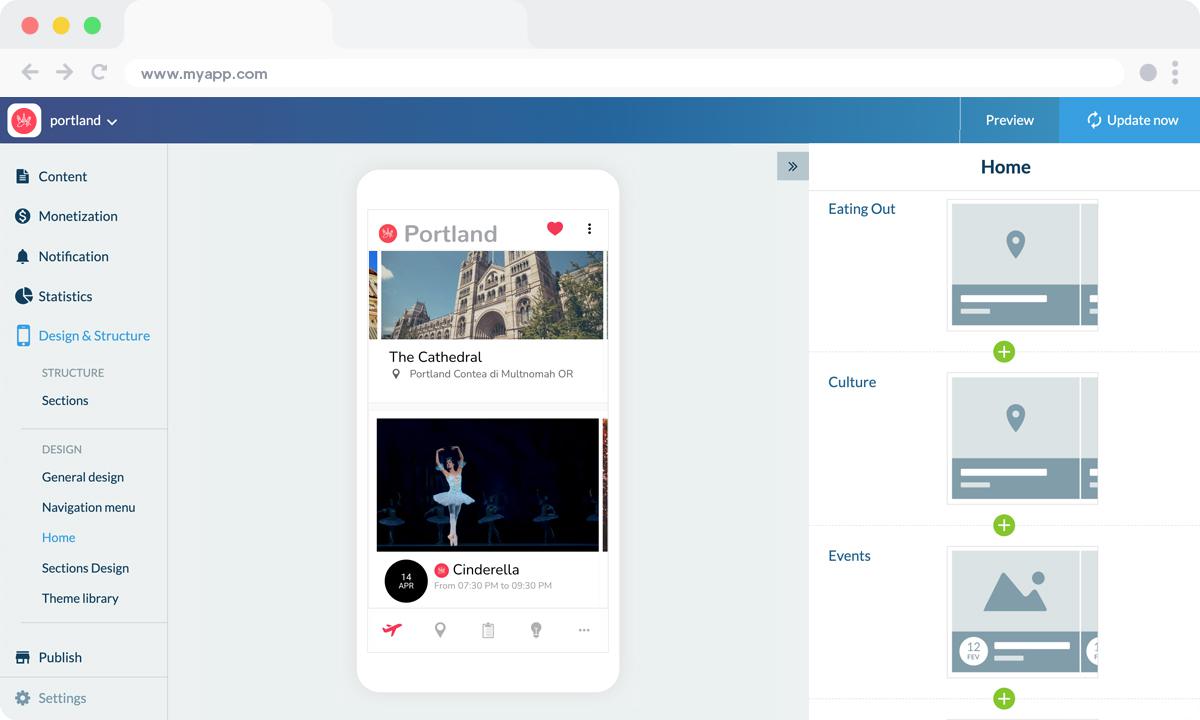Click the browser address bar

620,73
